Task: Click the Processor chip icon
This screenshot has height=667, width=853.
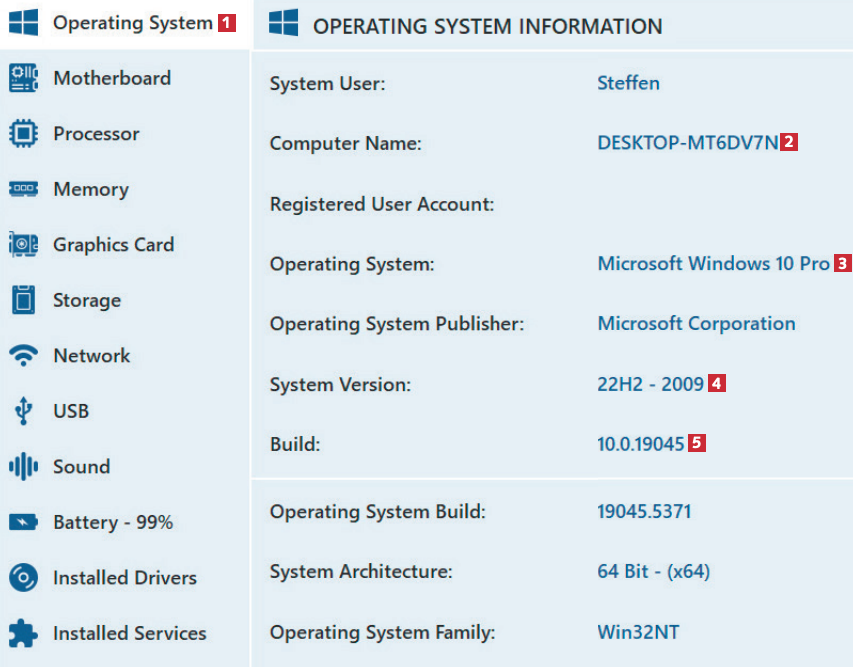Action: [23, 134]
